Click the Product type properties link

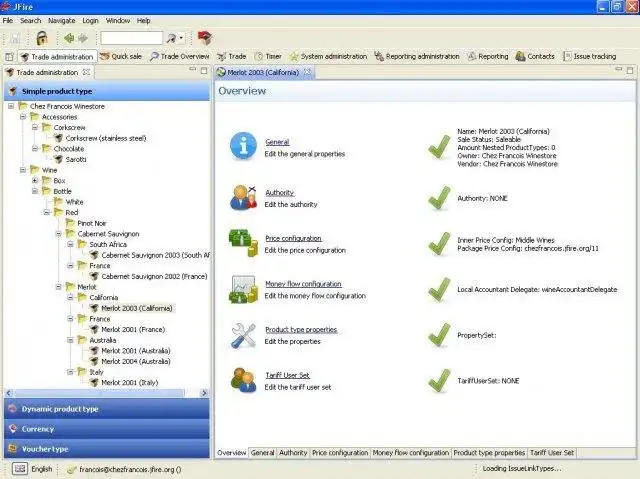coord(301,330)
